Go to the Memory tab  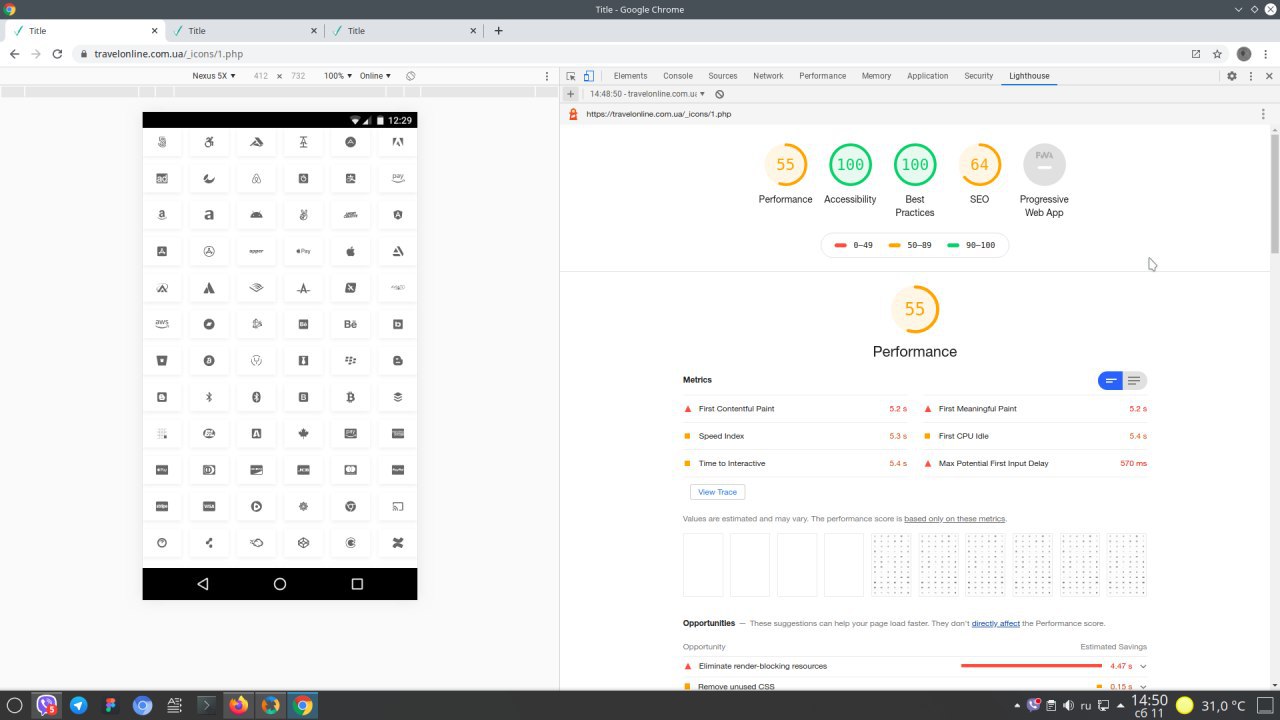(x=876, y=76)
